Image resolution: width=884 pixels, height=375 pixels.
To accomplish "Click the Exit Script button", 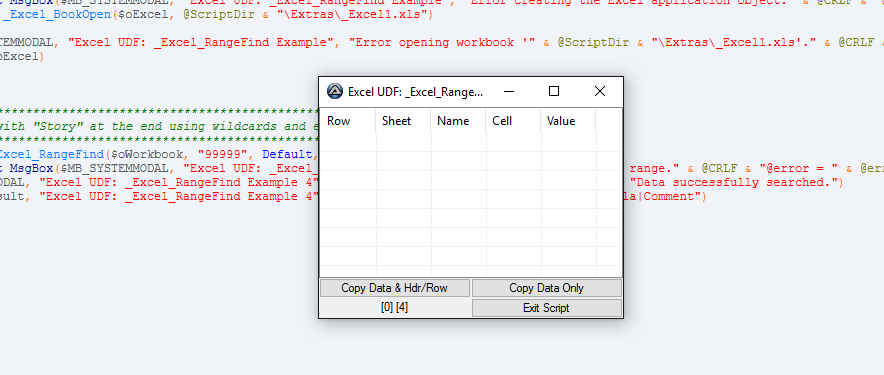I will coord(546,308).
